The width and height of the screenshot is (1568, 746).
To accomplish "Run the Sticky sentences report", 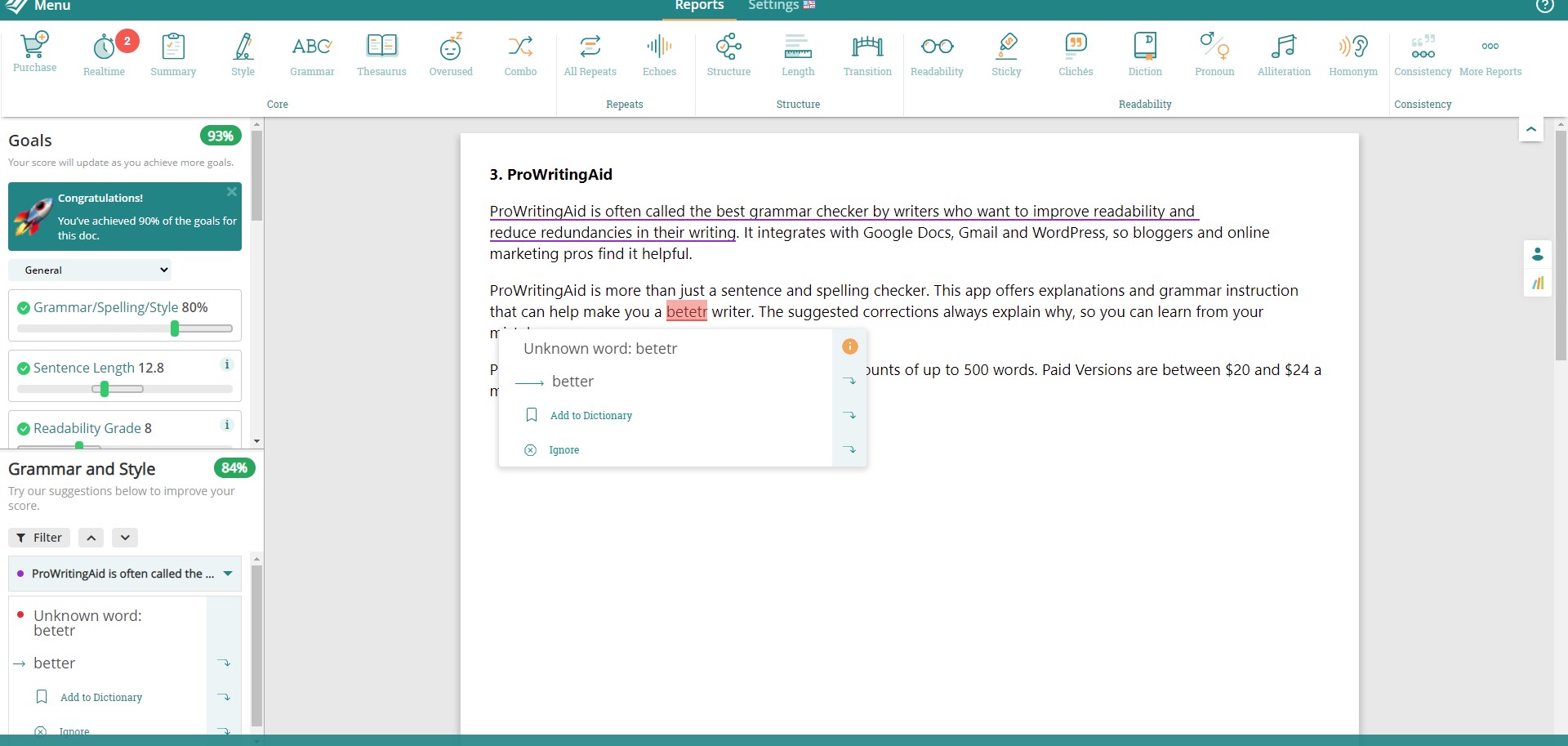I will (x=1006, y=54).
